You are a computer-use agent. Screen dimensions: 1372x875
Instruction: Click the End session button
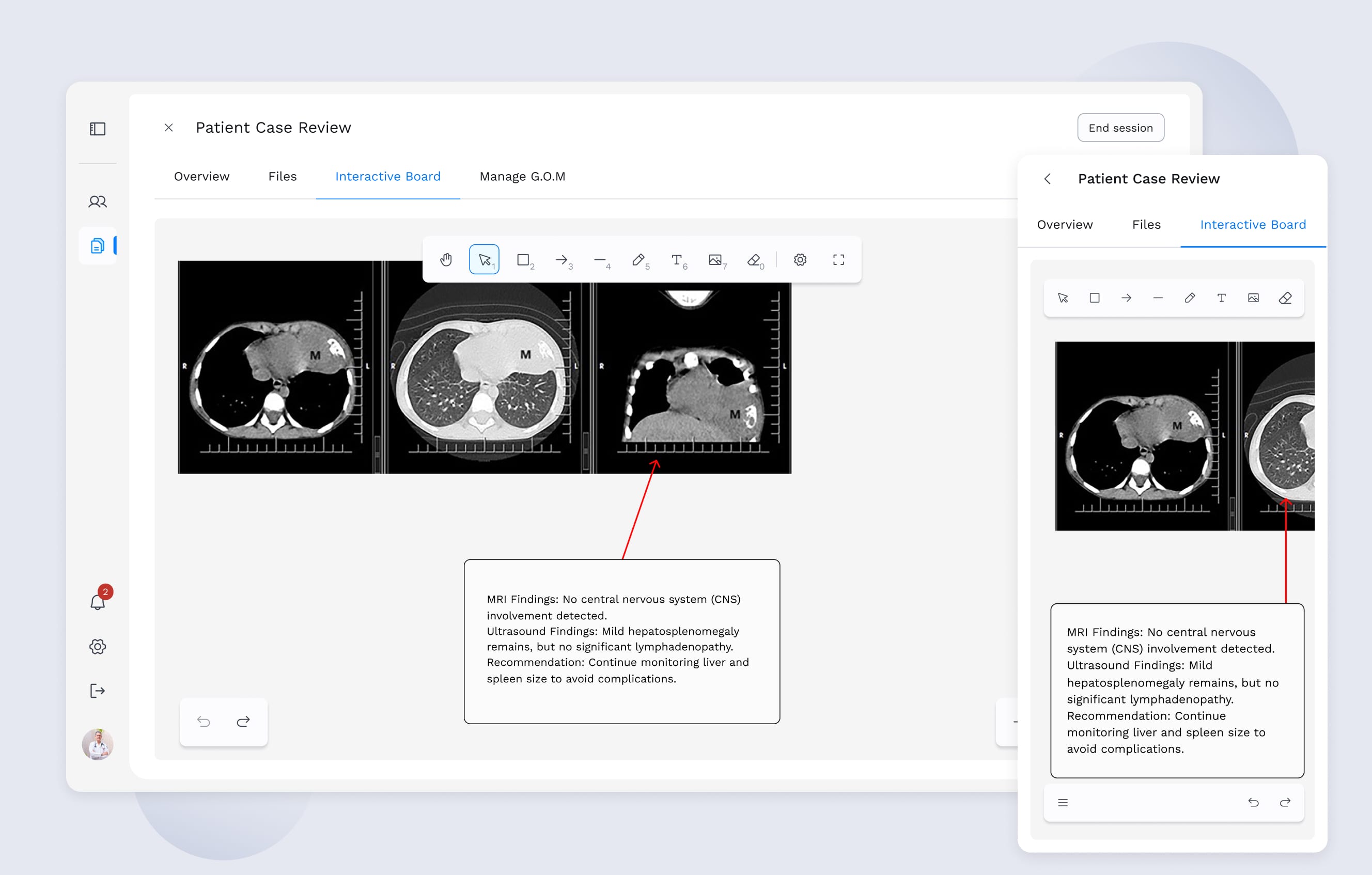[1120, 128]
